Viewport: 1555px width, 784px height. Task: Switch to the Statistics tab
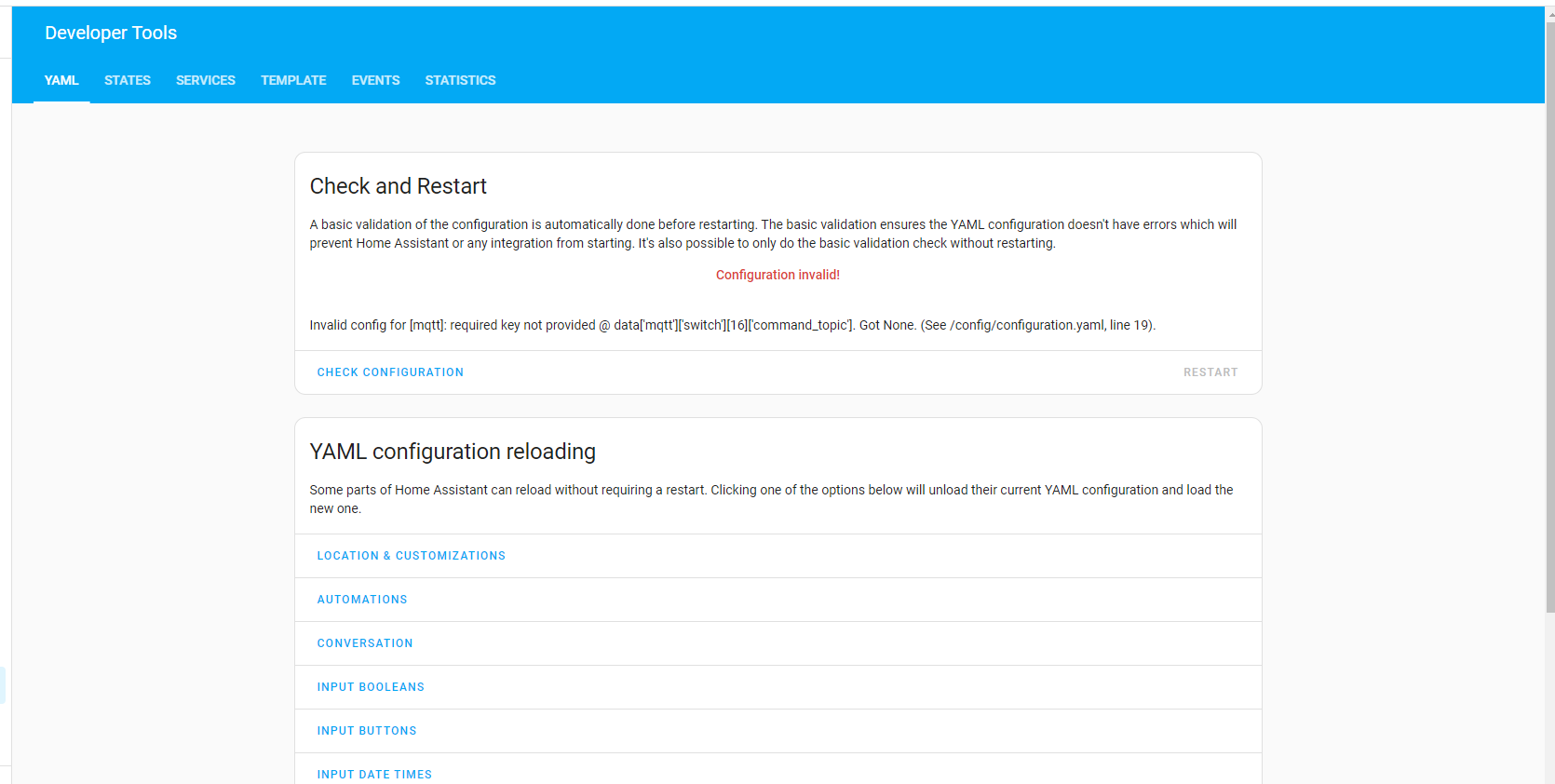[x=460, y=80]
